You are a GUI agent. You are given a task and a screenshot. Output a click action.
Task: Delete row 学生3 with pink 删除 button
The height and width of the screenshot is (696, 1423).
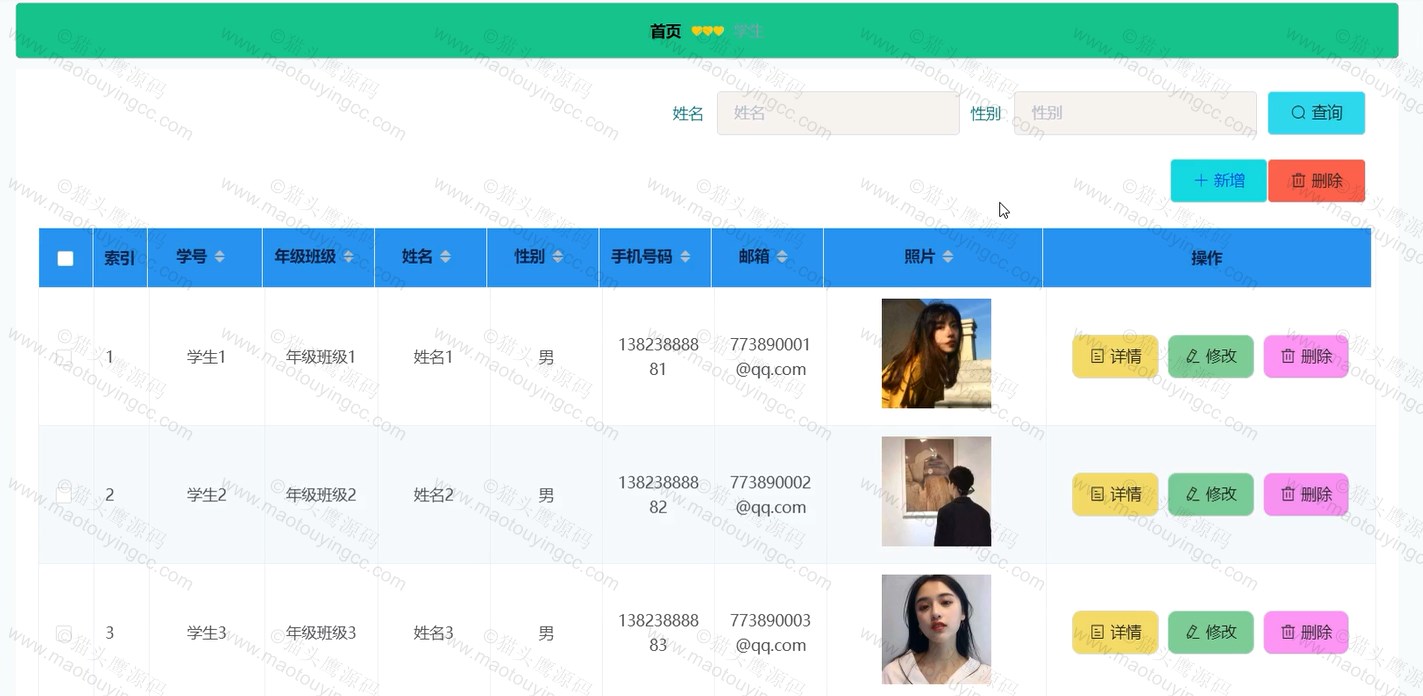click(x=1306, y=632)
